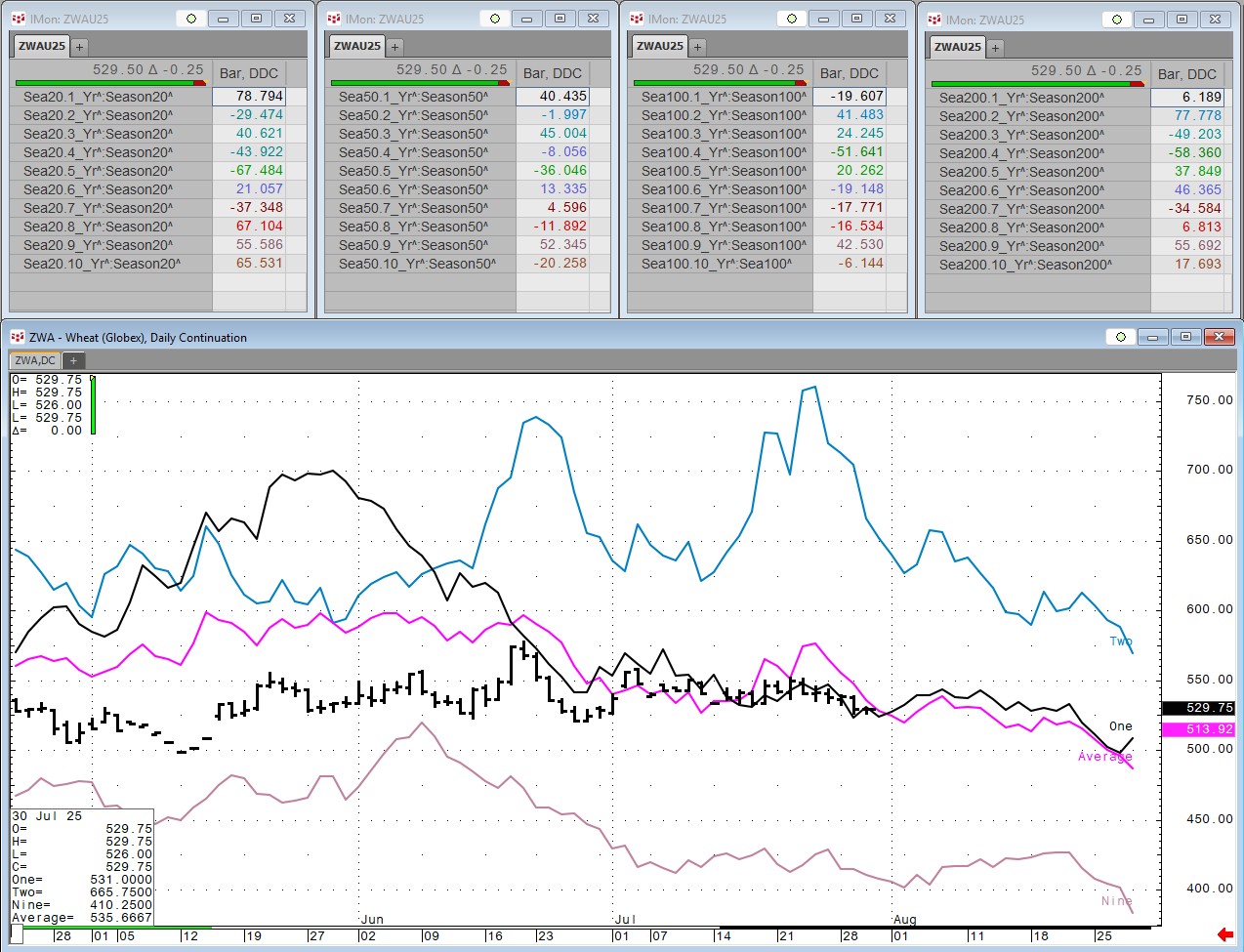Viewport: 1244px width, 952px height.
Task: Open the ZWA chart window's title bar icon menu
Action: tap(18, 337)
